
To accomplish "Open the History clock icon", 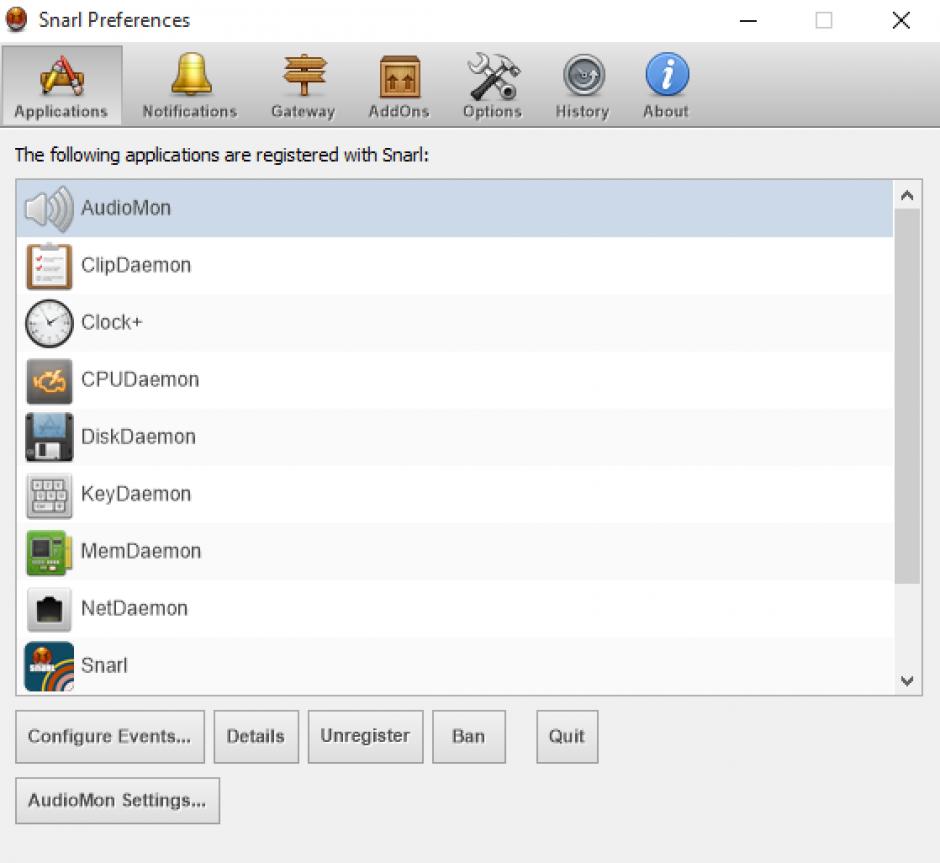I will click(x=583, y=76).
